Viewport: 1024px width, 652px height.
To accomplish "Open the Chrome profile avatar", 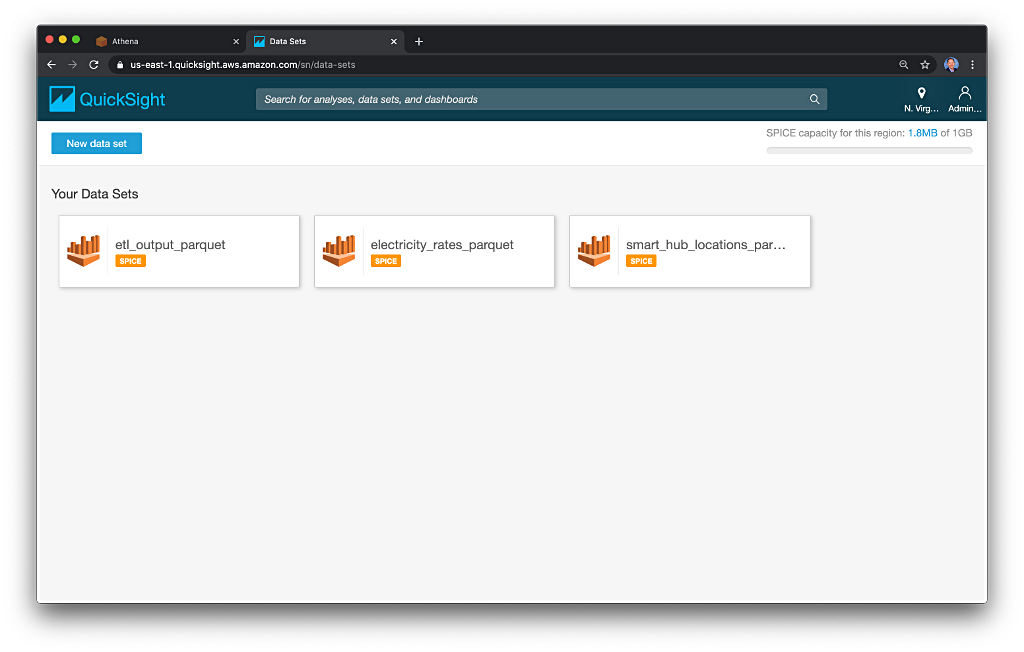I will (x=952, y=65).
